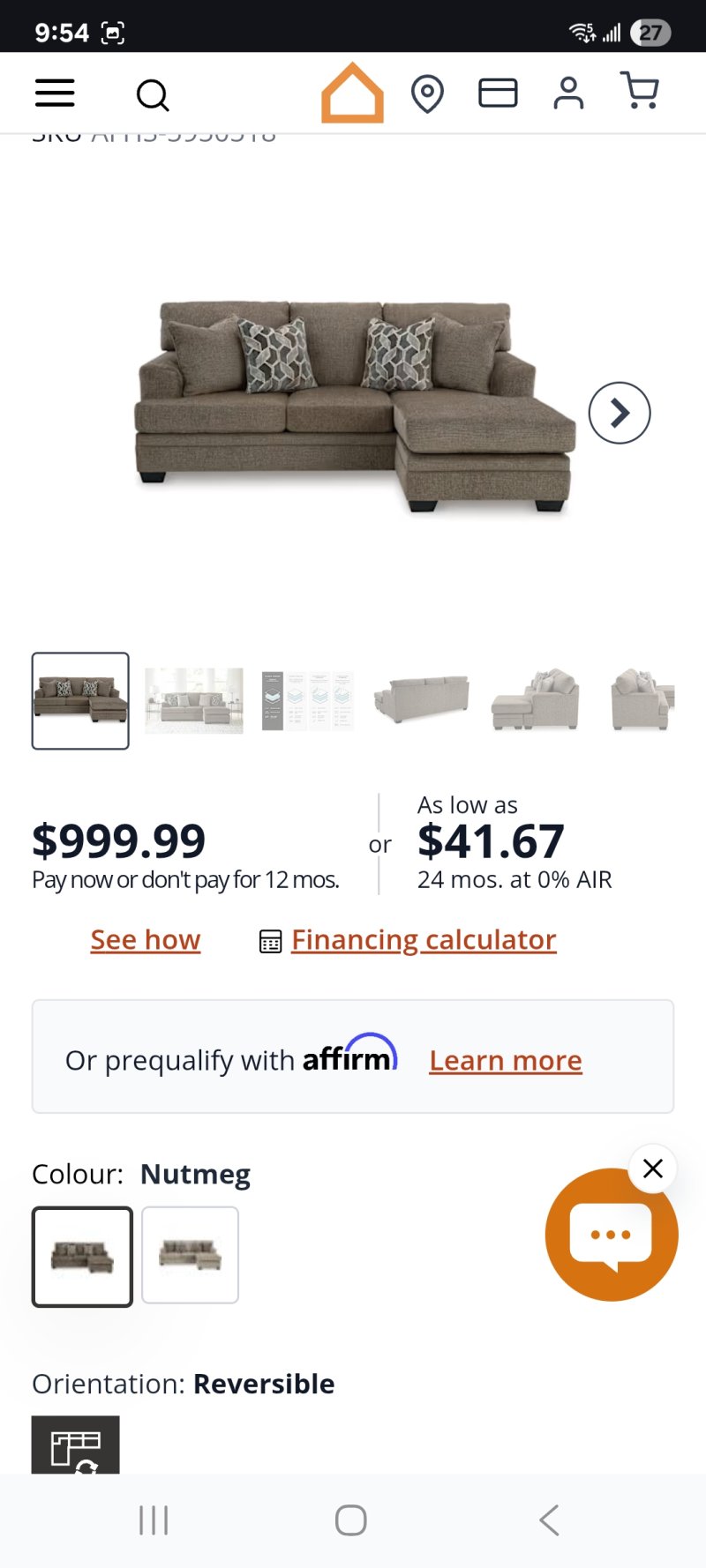Screen dimensions: 706x1568
Task: Open the orange live chat bubble
Action: [x=611, y=1235]
